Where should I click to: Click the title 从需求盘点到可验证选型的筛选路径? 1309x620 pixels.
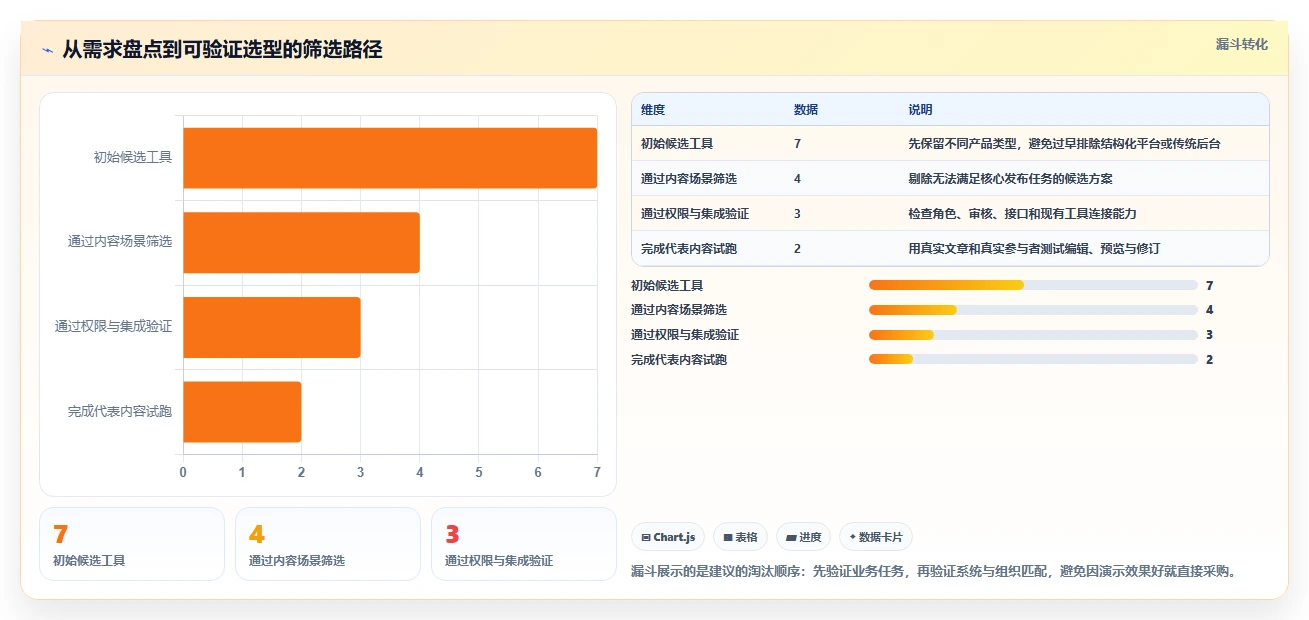point(222,49)
